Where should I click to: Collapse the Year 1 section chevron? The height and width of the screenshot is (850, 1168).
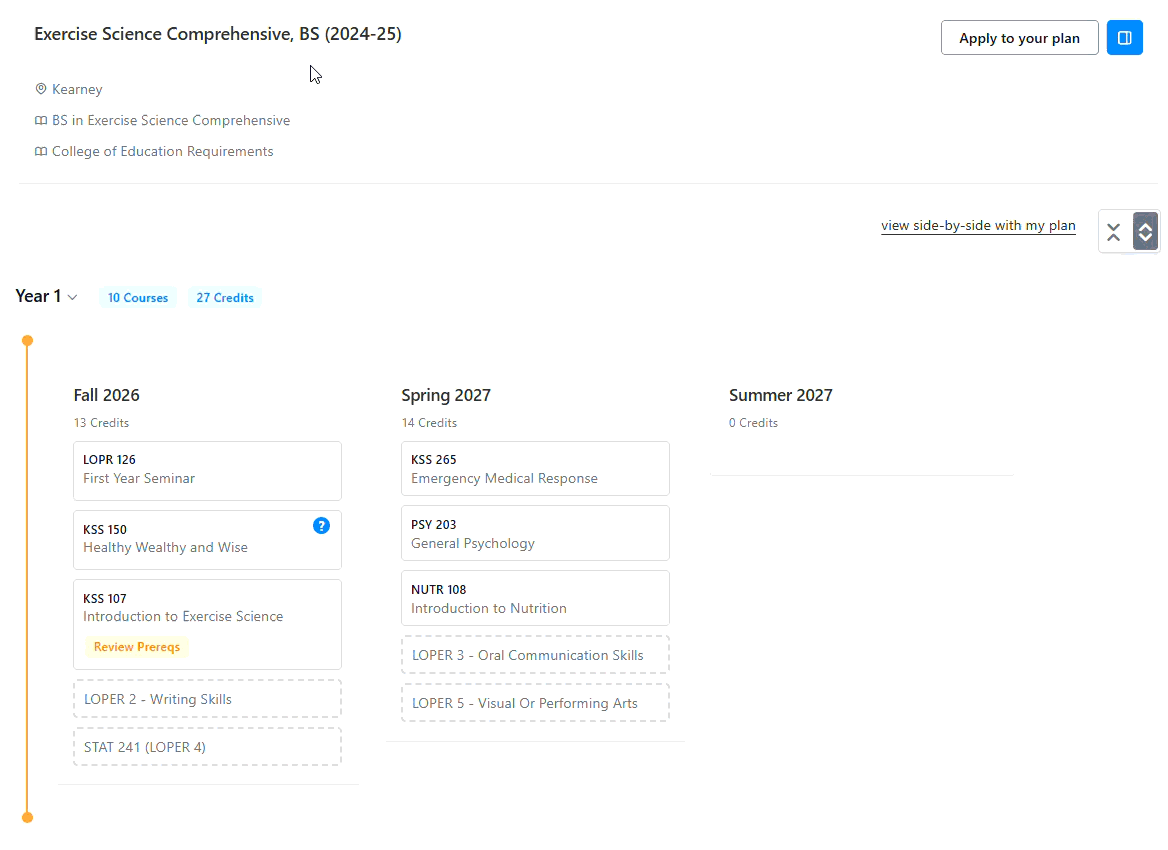[x=72, y=297]
